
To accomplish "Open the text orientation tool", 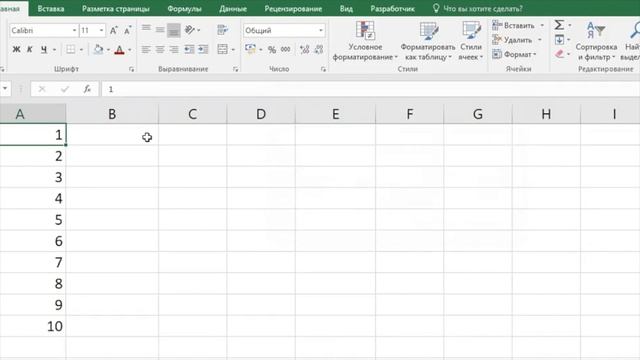I will point(190,29).
